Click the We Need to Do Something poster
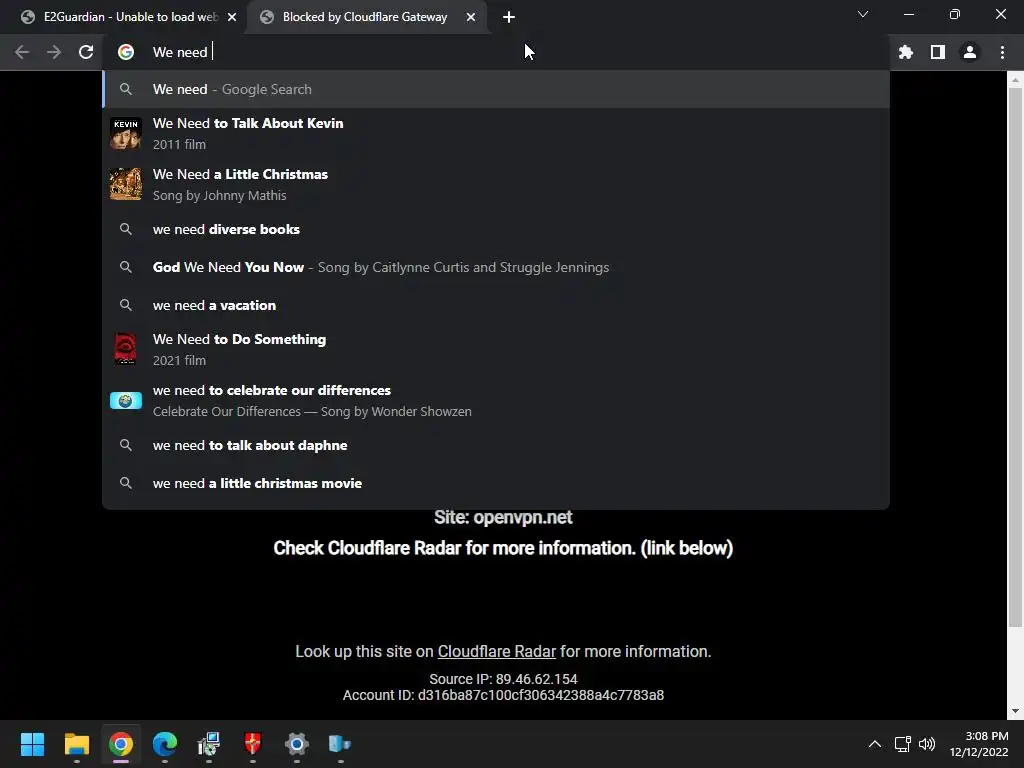 coord(126,349)
